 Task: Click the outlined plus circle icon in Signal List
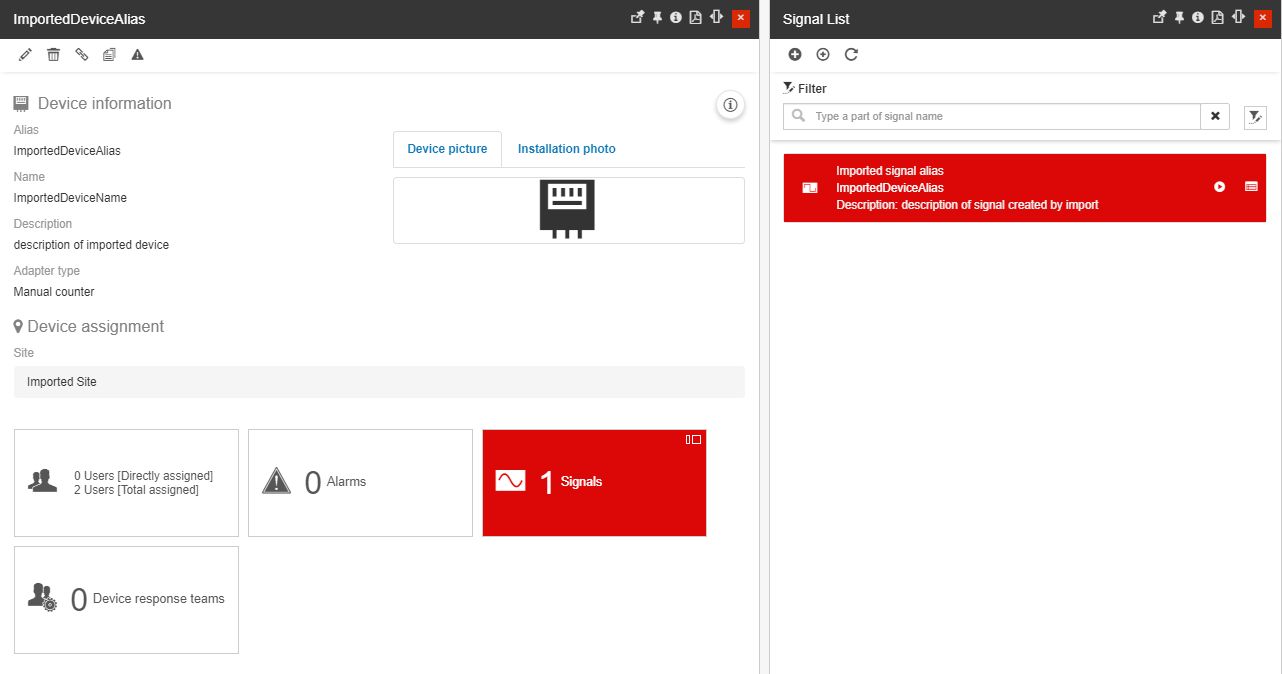[x=823, y=55]
